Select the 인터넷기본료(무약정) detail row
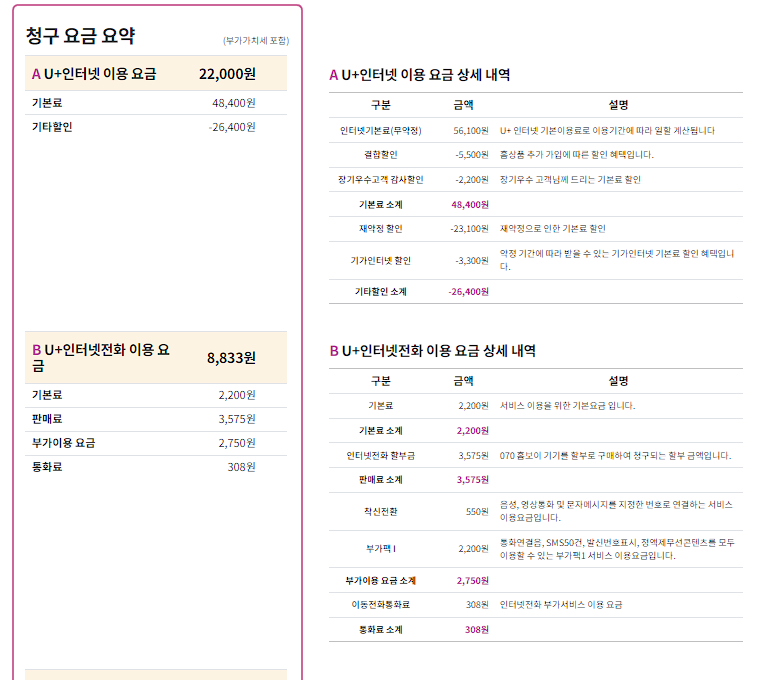This screenshot has width=781, height=680. point(535,130)
